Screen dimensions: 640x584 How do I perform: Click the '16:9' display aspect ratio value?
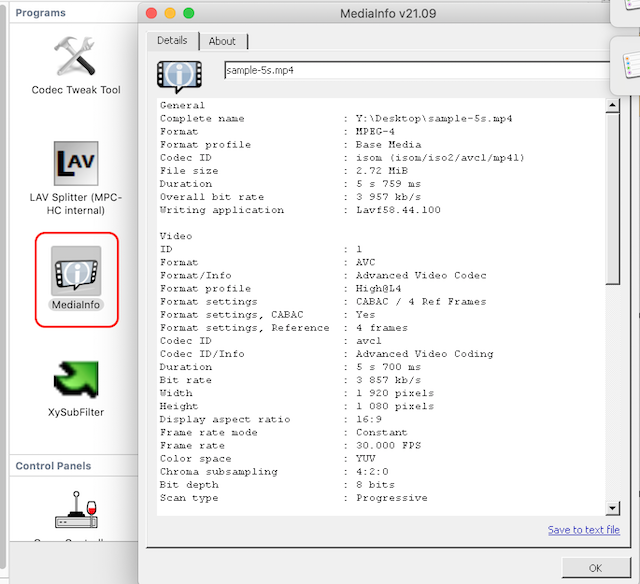coord(369,419)
